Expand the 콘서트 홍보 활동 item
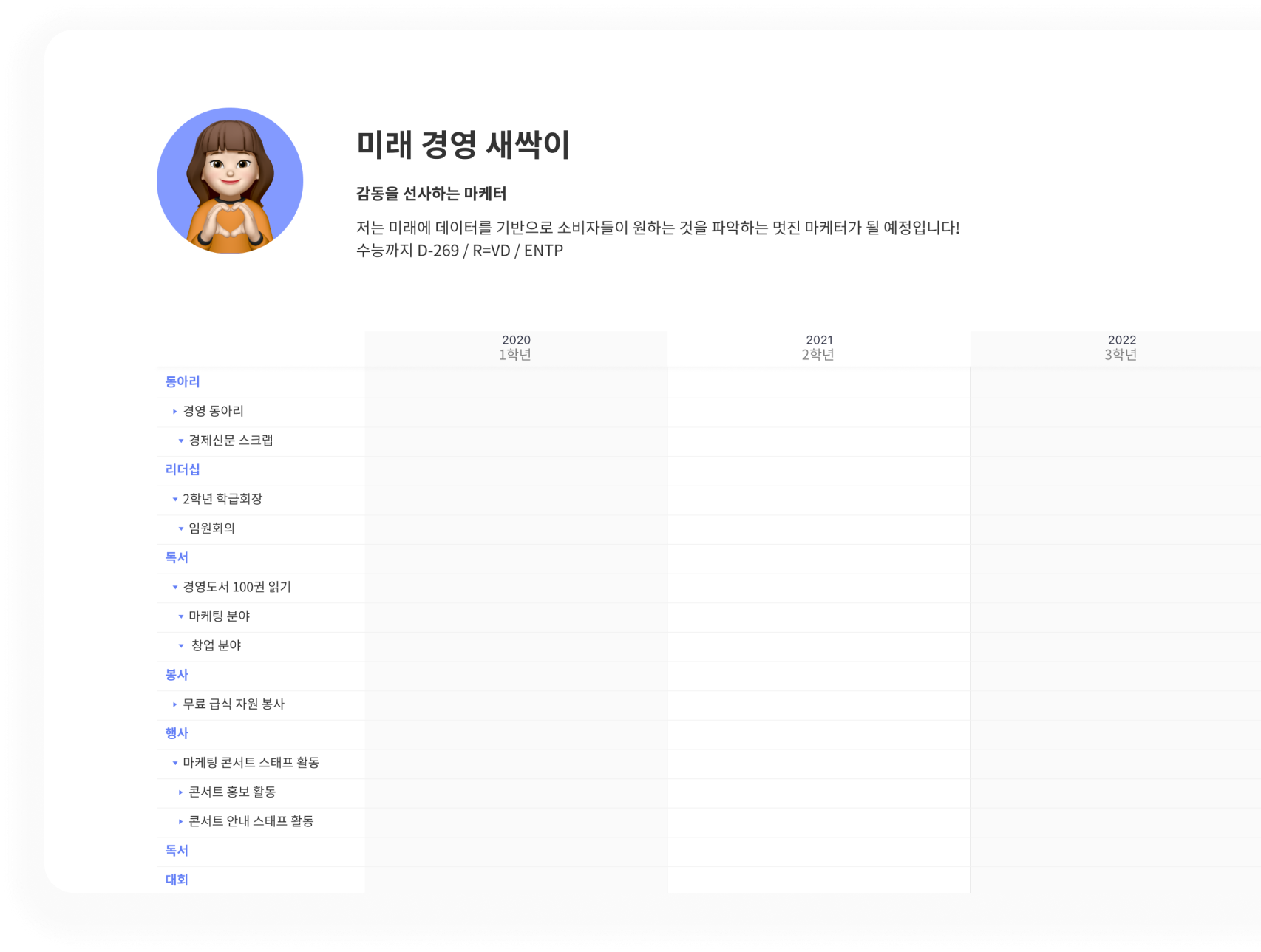 pos(180,792)
